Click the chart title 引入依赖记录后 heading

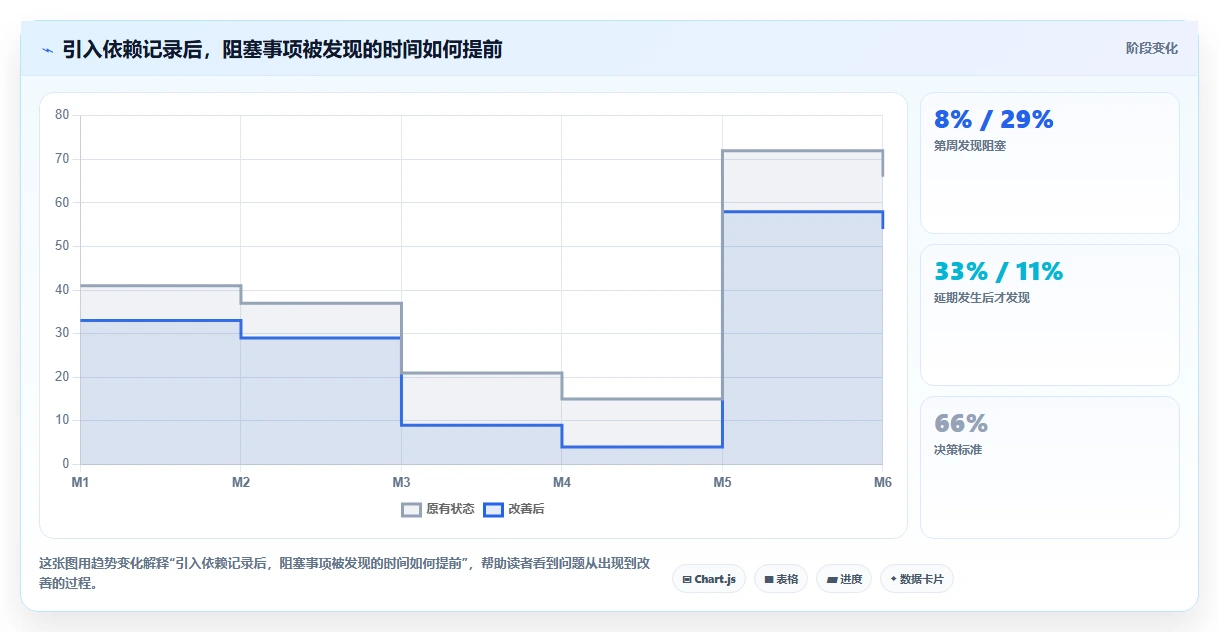[282, 49]
